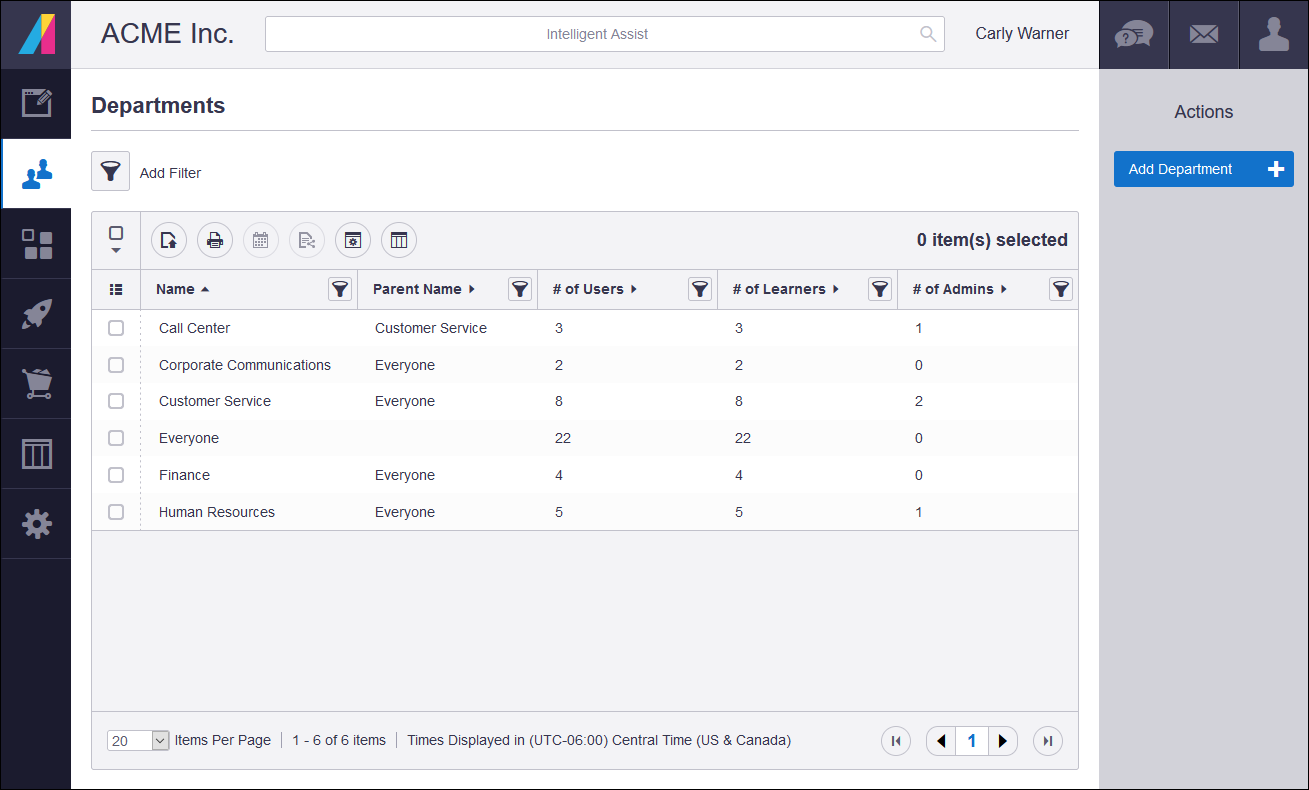This screenshot has width=1309, height=790.
Task: Open the user profile icon at top right
Action: (x=1273, y=34)
